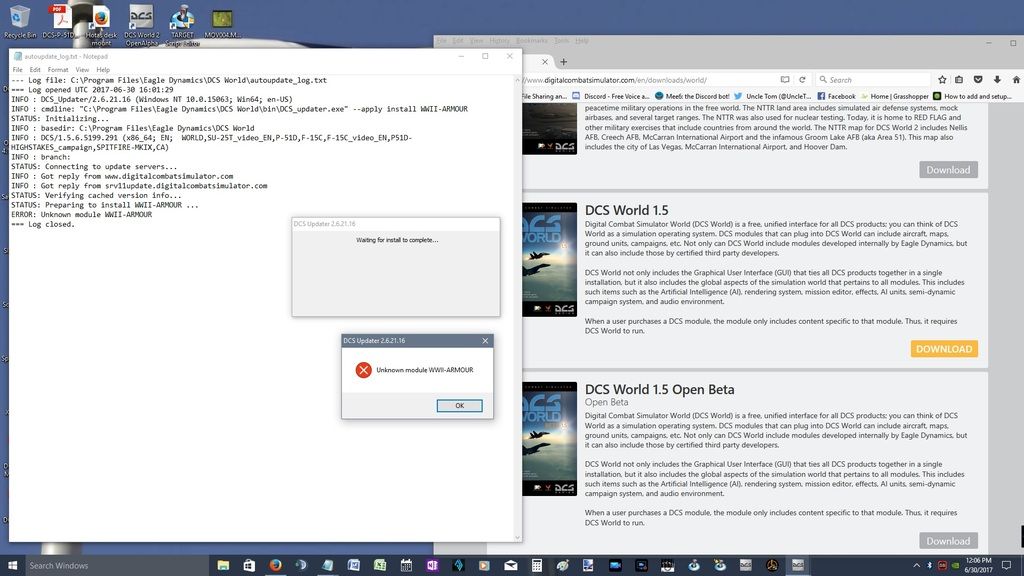Click the bookmark star icon in Firefox
Viewport: 1024px width, 576px height.
pyautogui.click(x=942, y=79)
